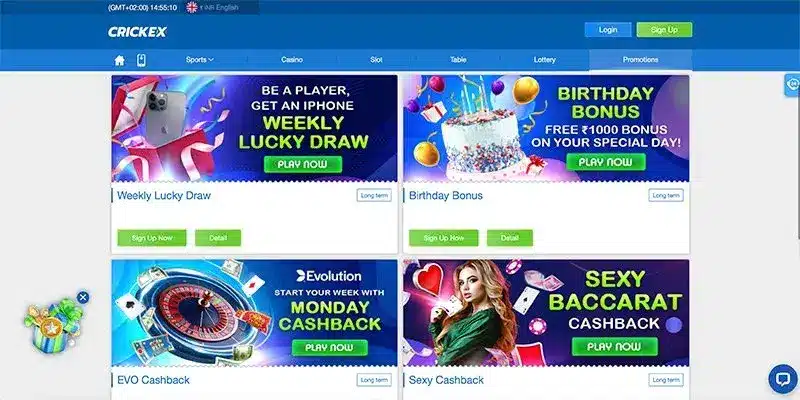Click the Login button
800x400 pixels.
coord(608,30)
